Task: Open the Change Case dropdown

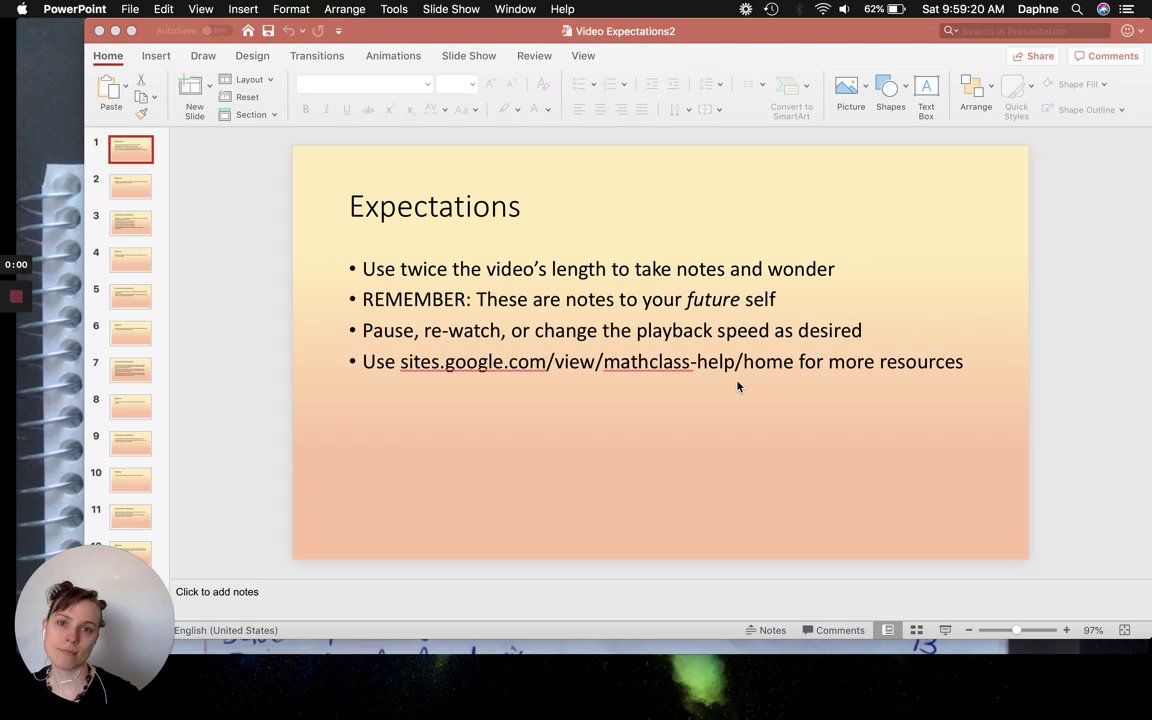Action: (x=467, y=109)
